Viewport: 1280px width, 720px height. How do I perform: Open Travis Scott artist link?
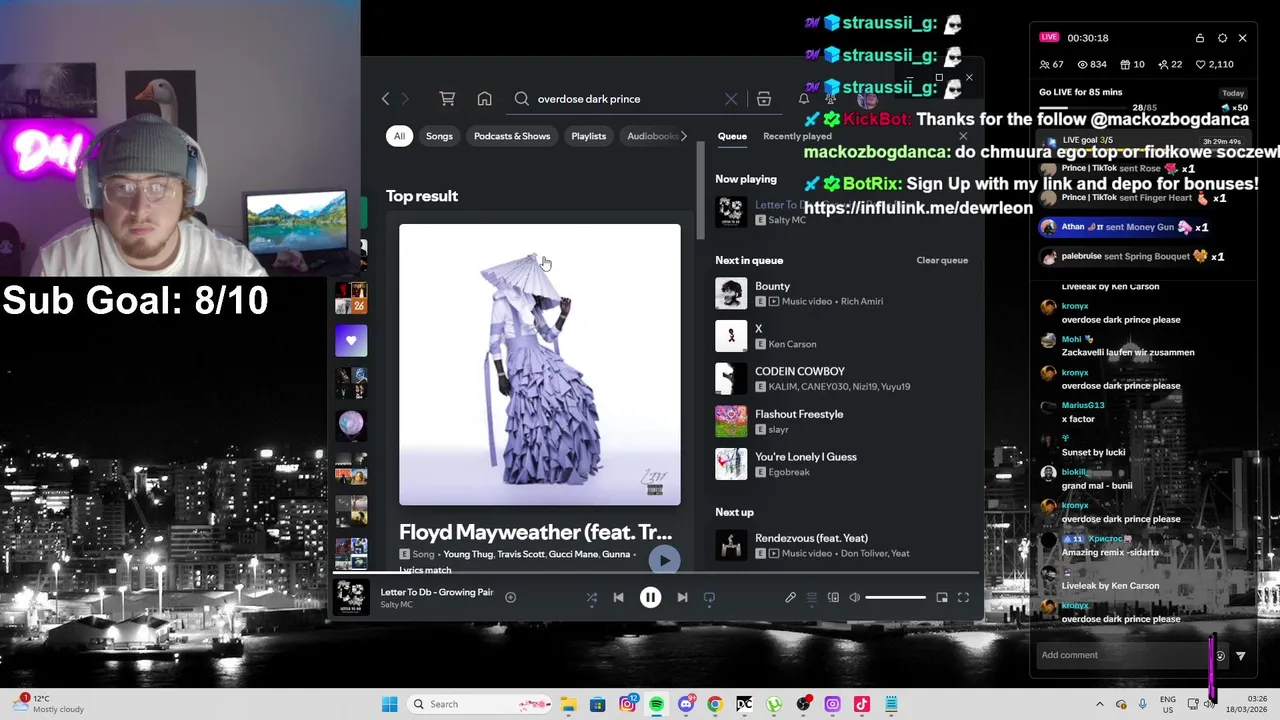(521, 554)
